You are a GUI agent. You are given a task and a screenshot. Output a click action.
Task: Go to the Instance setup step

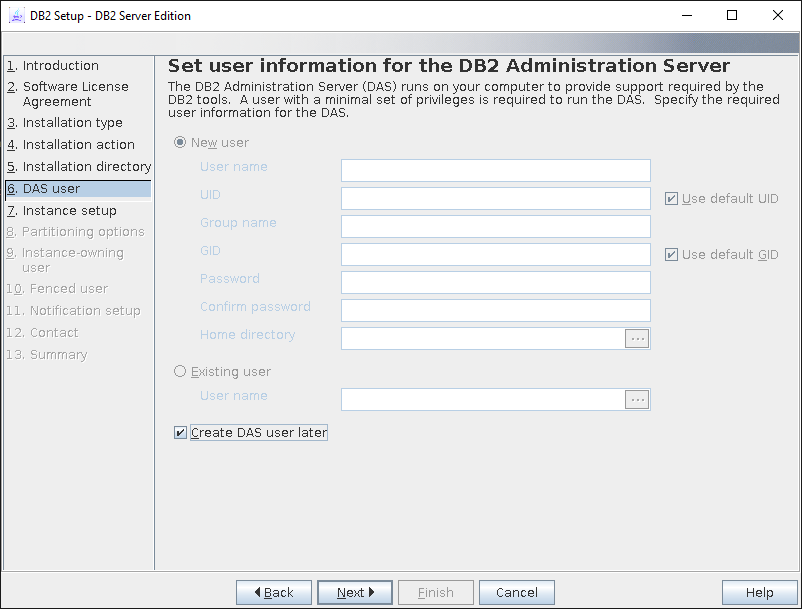[69, 211]
